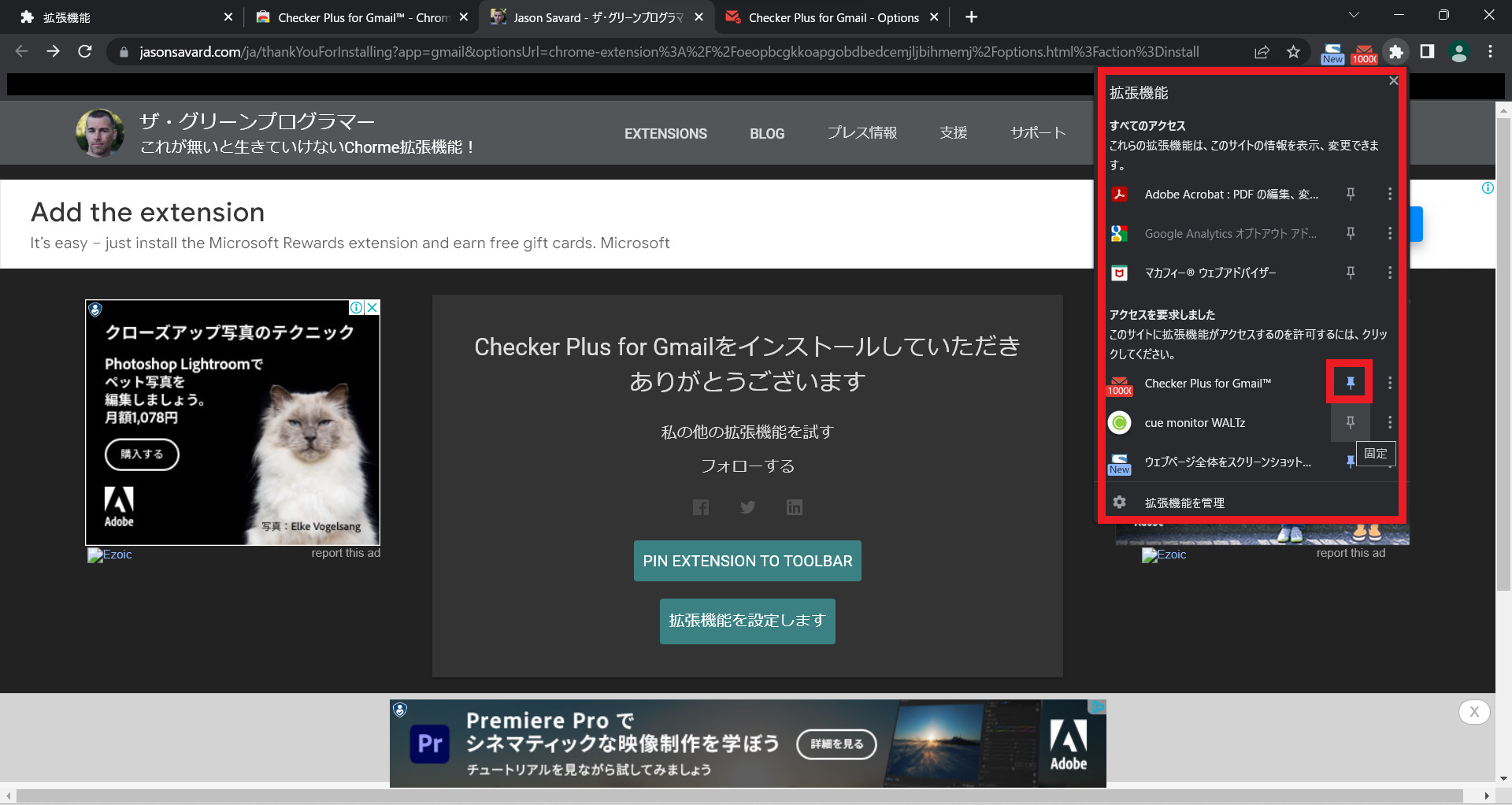Click the McAfee WebAdvisor extension icon
Image resolution: width=1512 pixels, height=805 pixels.
(1119, 273)
